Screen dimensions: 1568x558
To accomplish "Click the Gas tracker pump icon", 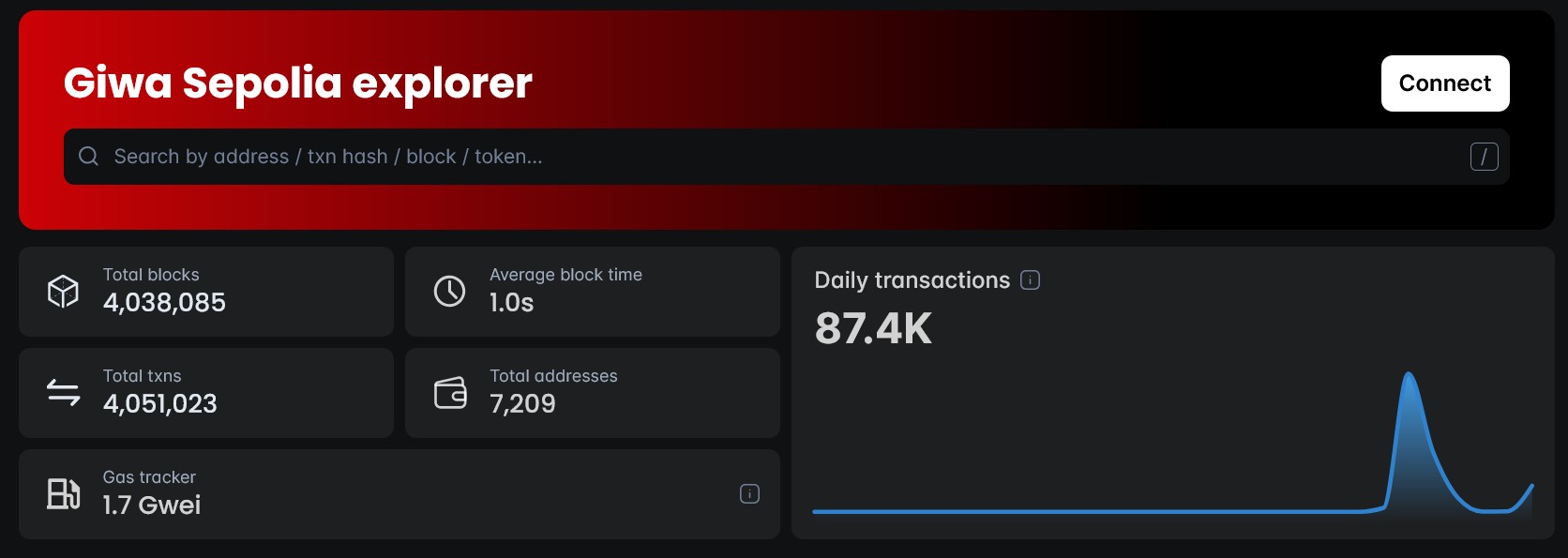I will pyautogui.click(x=63, y=494).
